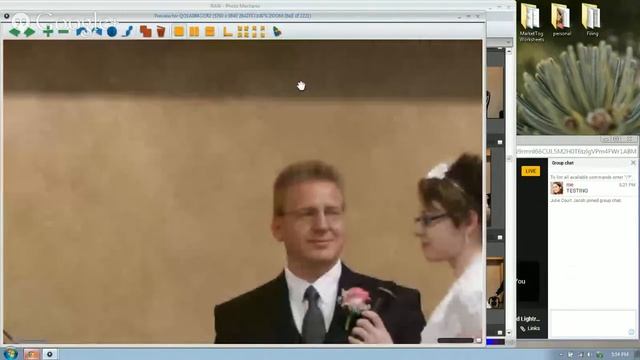Click the Links paperclip in hangout panel

[530, 329]
